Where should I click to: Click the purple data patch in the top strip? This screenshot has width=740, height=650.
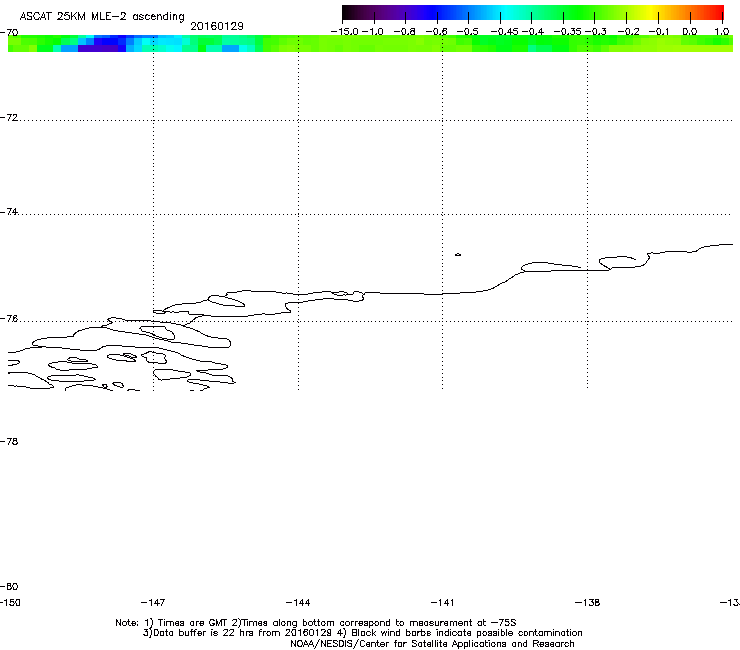pos(99,48)
